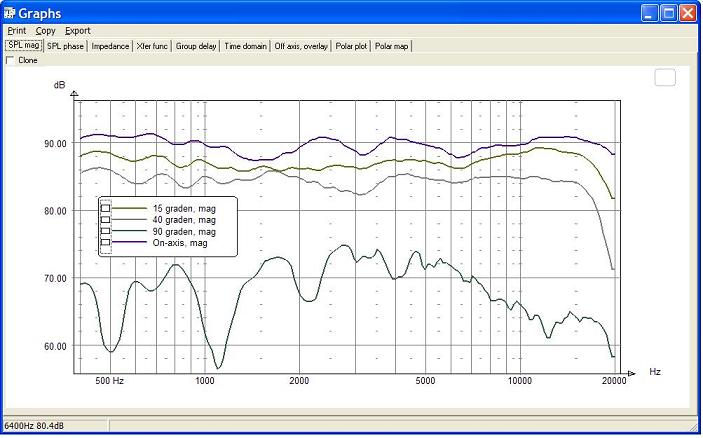Click the 80.00 dB axis label
703x438 pixels.
coord(55,211)
